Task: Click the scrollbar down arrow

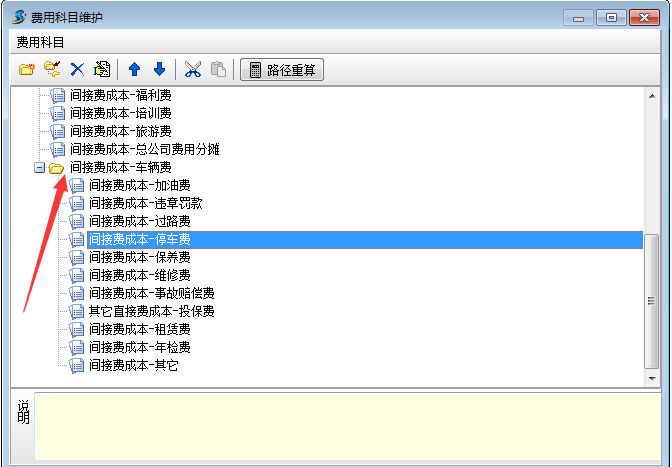Action: [652, 379]
